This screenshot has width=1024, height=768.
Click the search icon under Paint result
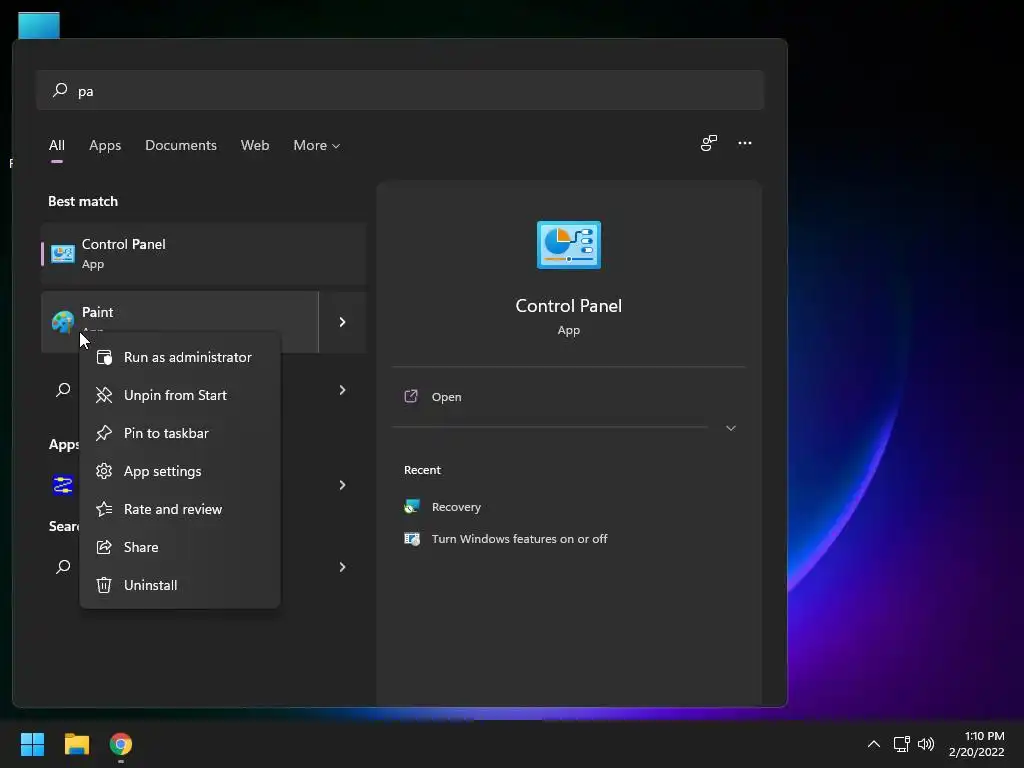point(63,390)
